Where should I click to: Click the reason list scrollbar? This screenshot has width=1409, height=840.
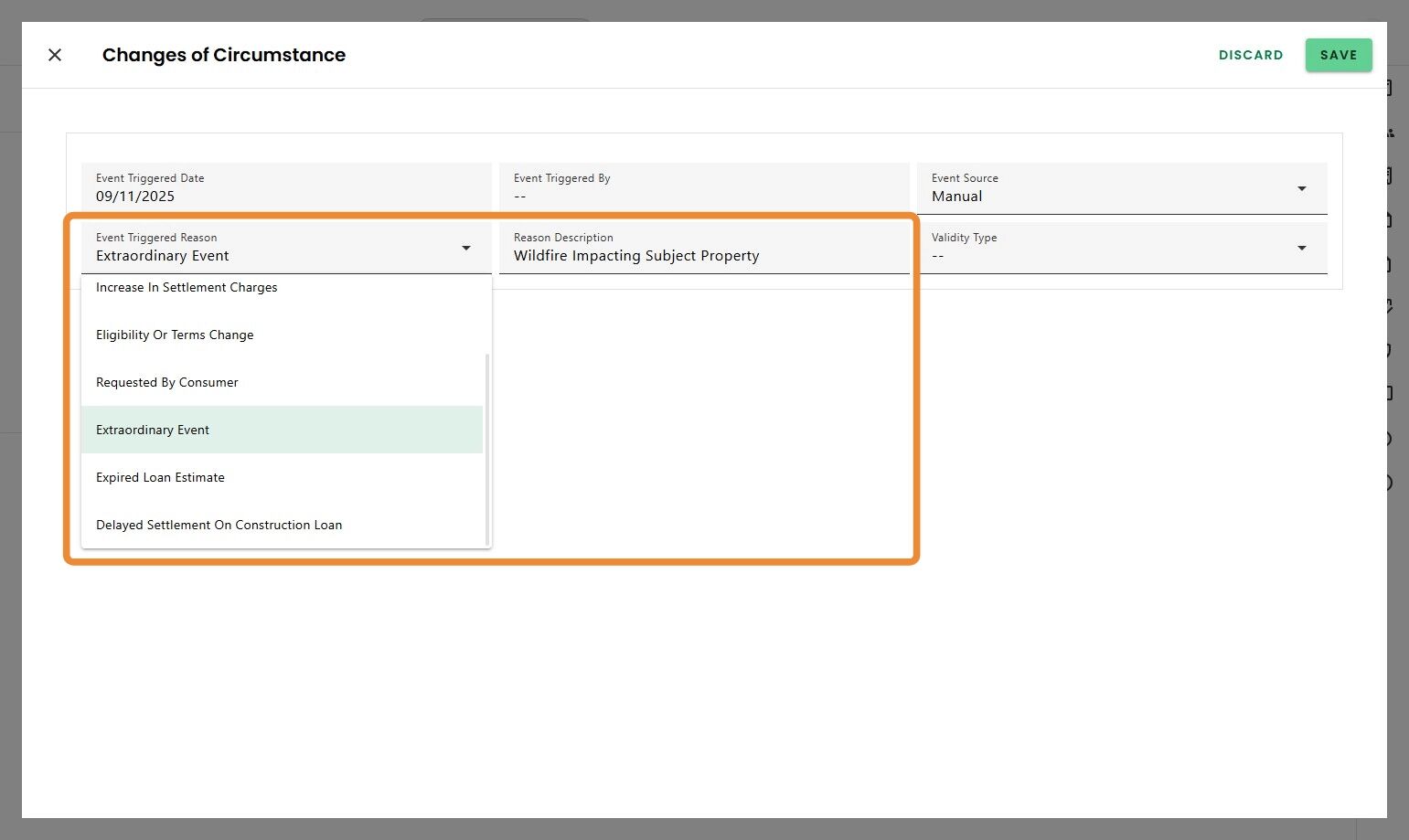(x=487, y=448)
